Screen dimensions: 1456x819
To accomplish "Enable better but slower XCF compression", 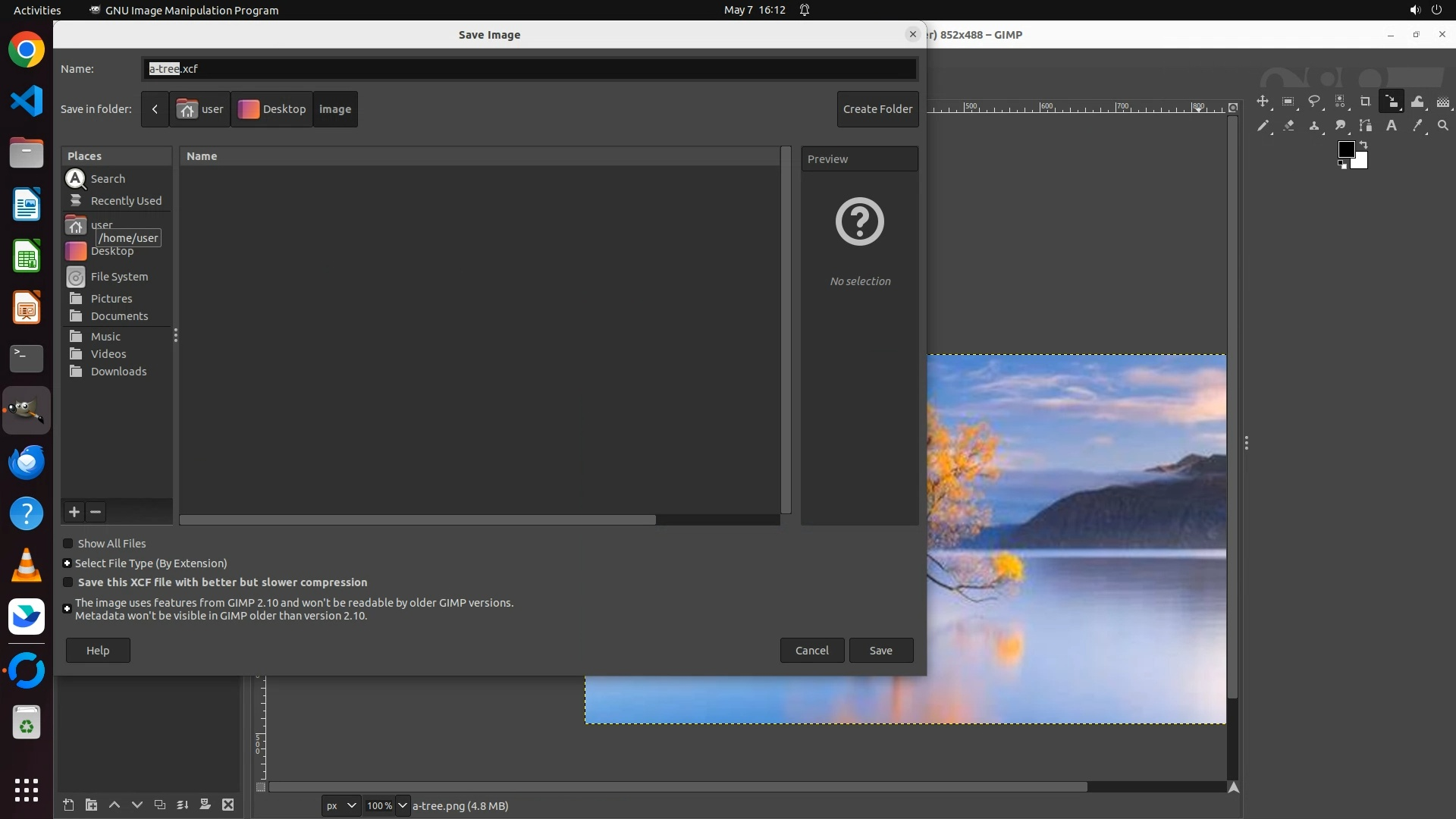I will [x=68, y=582].
